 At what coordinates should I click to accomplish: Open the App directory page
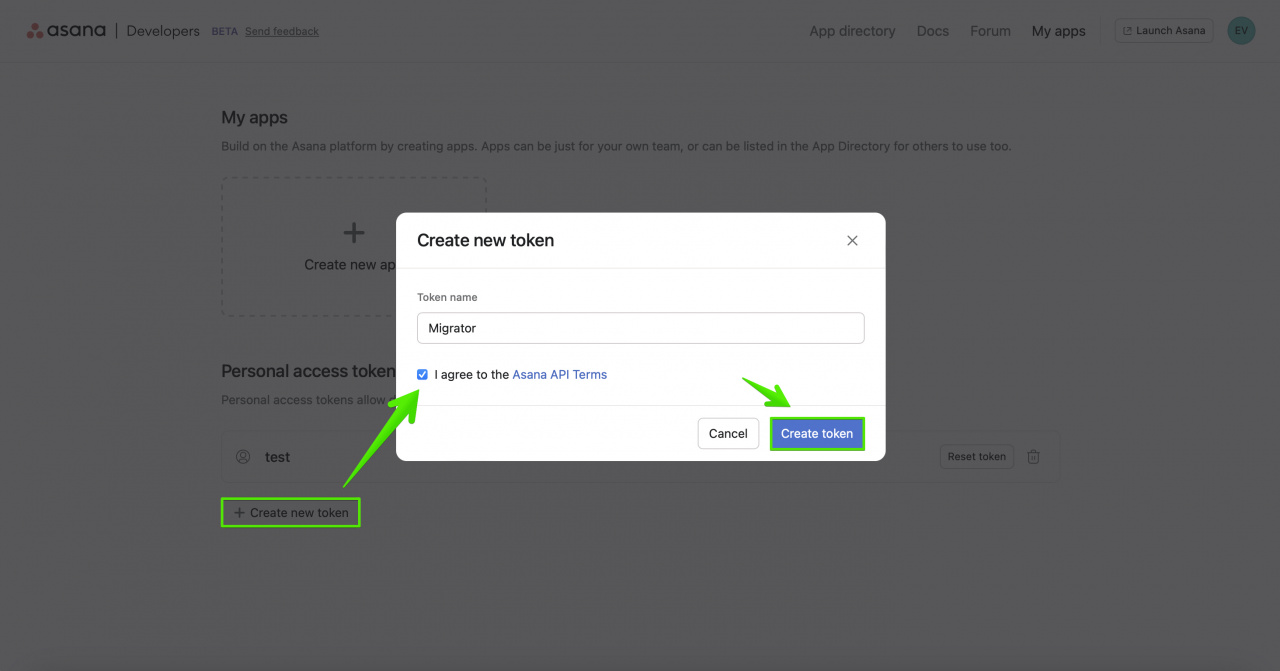point(852,31)
